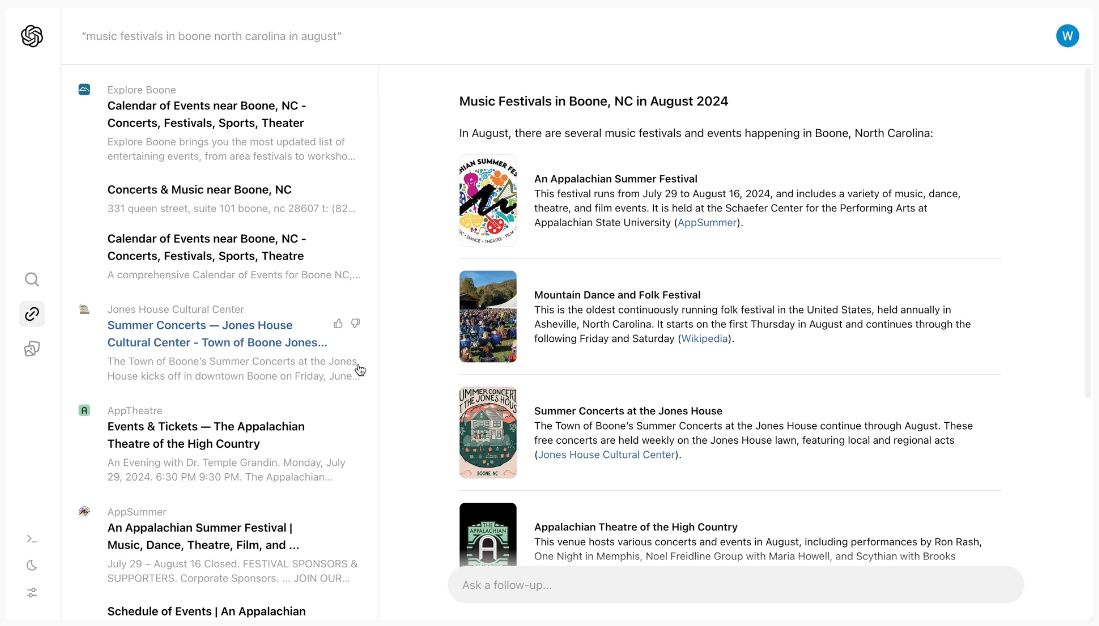Click the 'Music Festivals in Boone, NC' heading
Screen dimensions: 1099x626
coord(593,102)
